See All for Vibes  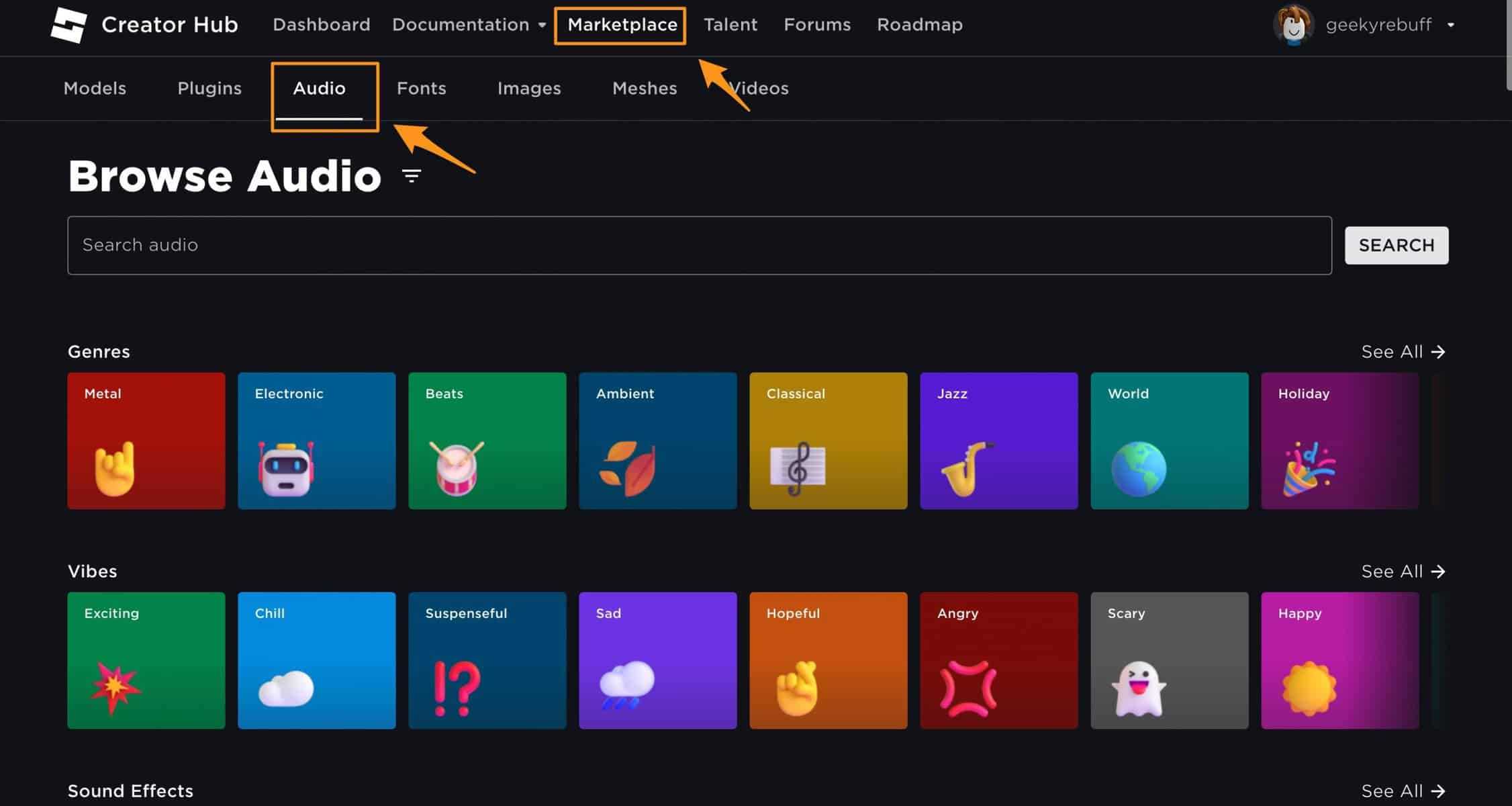pos(1403,571)
